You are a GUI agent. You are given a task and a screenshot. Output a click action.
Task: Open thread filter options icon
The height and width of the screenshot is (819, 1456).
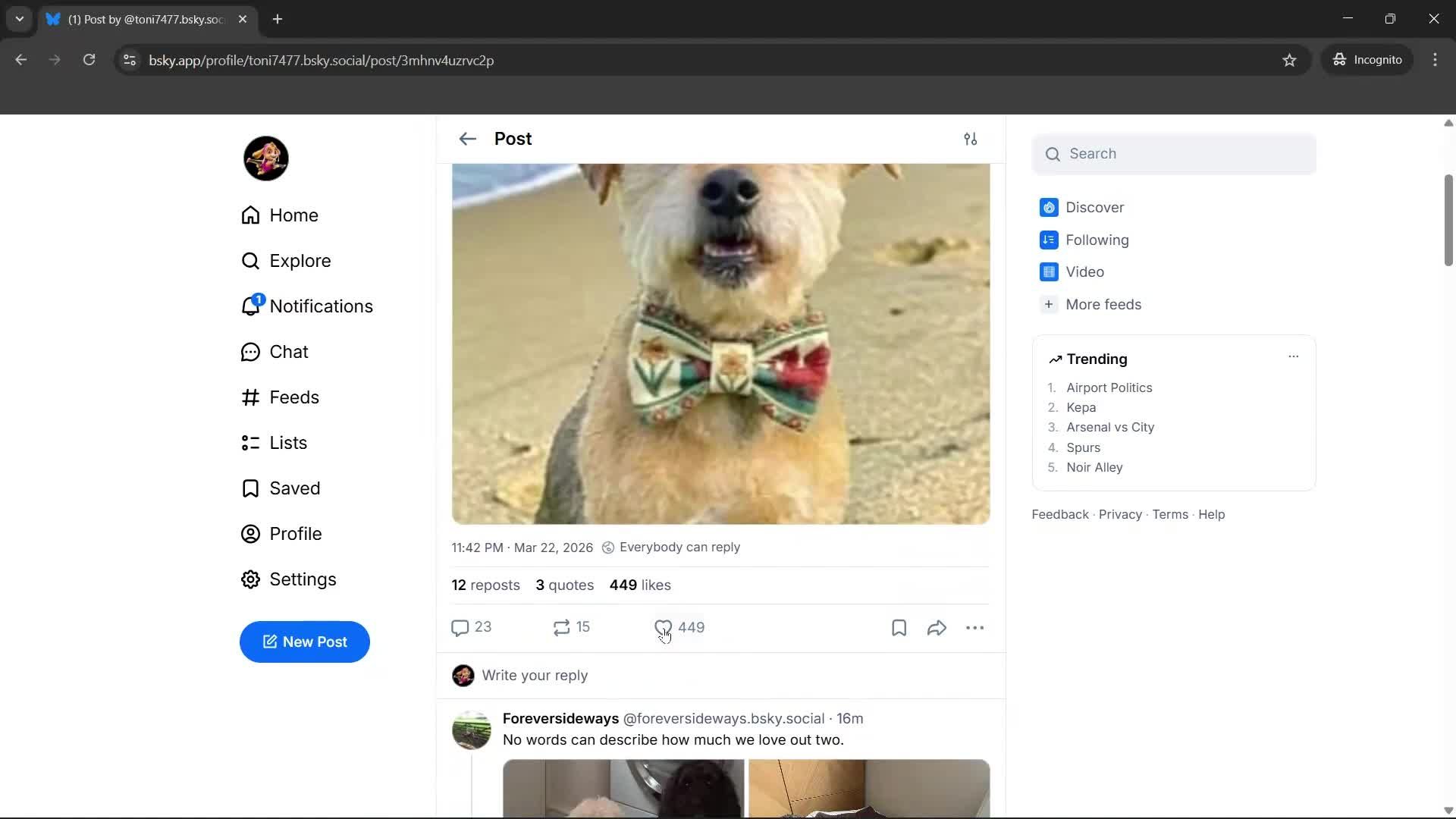point(971,139)
